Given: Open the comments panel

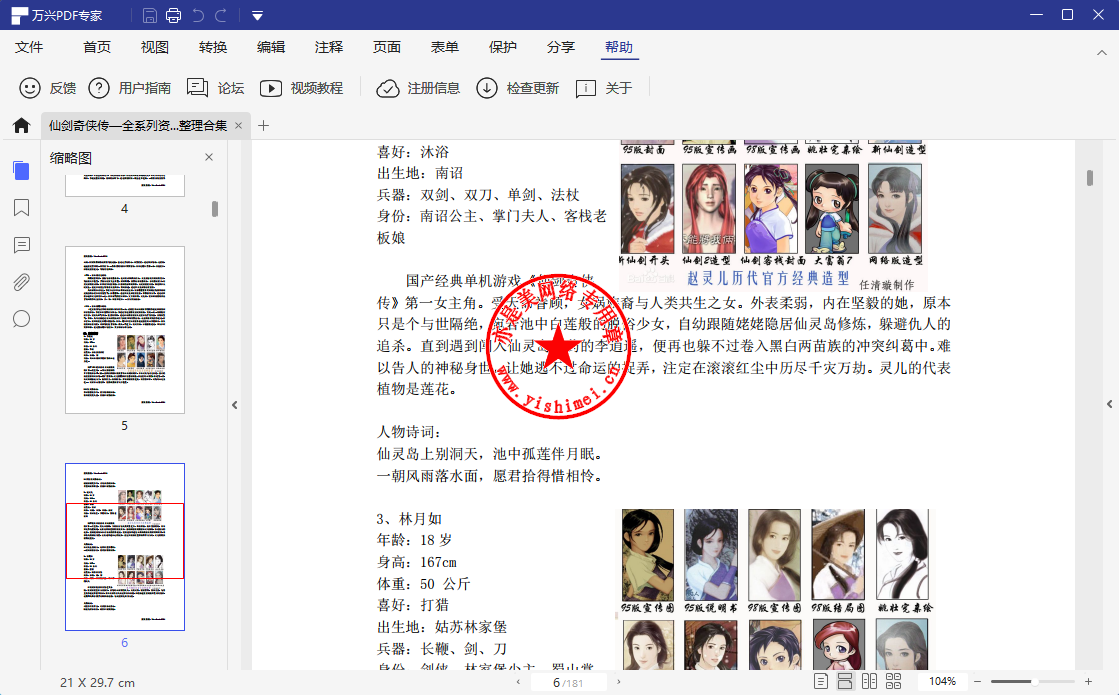Looking at the screenshot, I should point(21,245).
